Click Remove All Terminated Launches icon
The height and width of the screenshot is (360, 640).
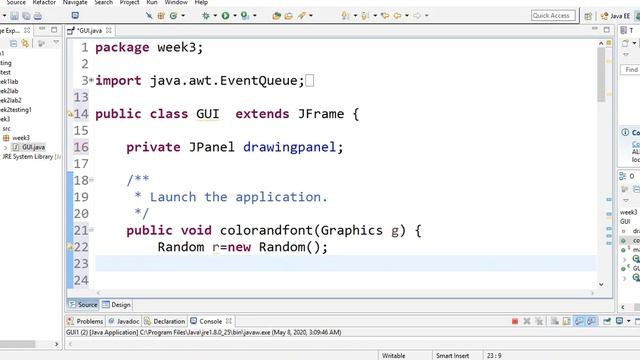tap(539, 321)
